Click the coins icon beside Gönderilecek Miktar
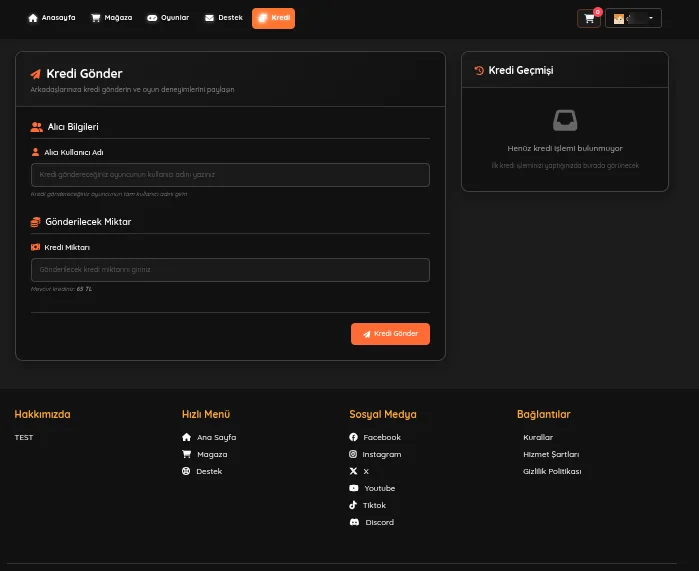699x571 pixels. 35,222
